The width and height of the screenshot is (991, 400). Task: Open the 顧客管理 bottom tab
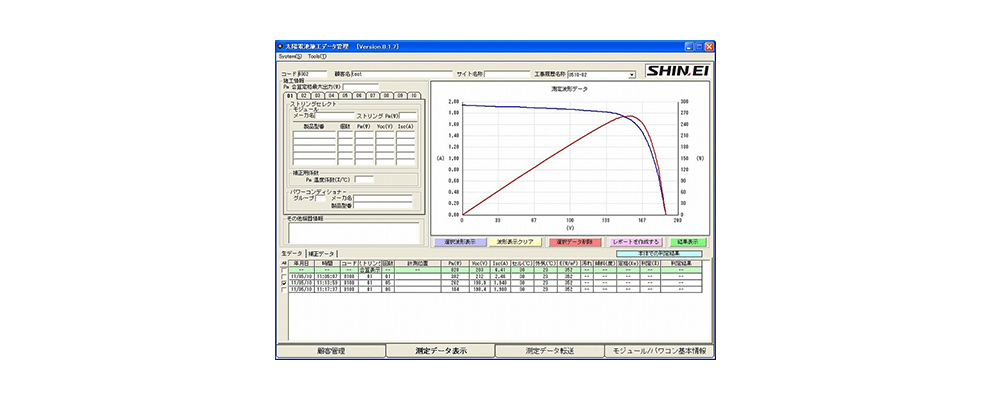tap(331, 351)
